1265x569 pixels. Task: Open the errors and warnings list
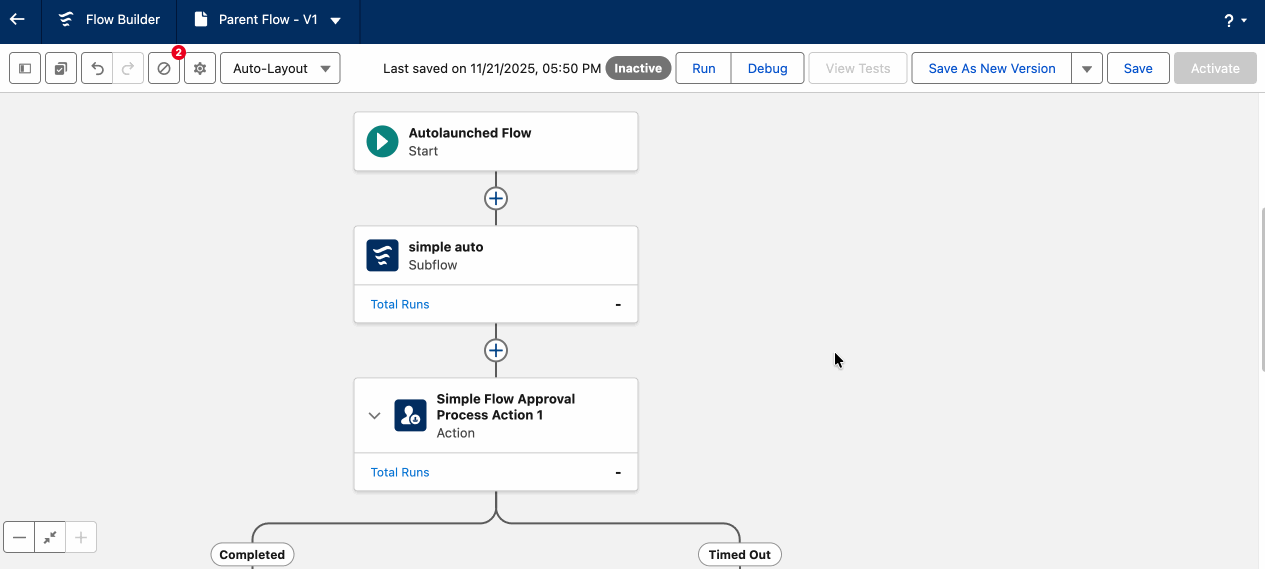164,68
